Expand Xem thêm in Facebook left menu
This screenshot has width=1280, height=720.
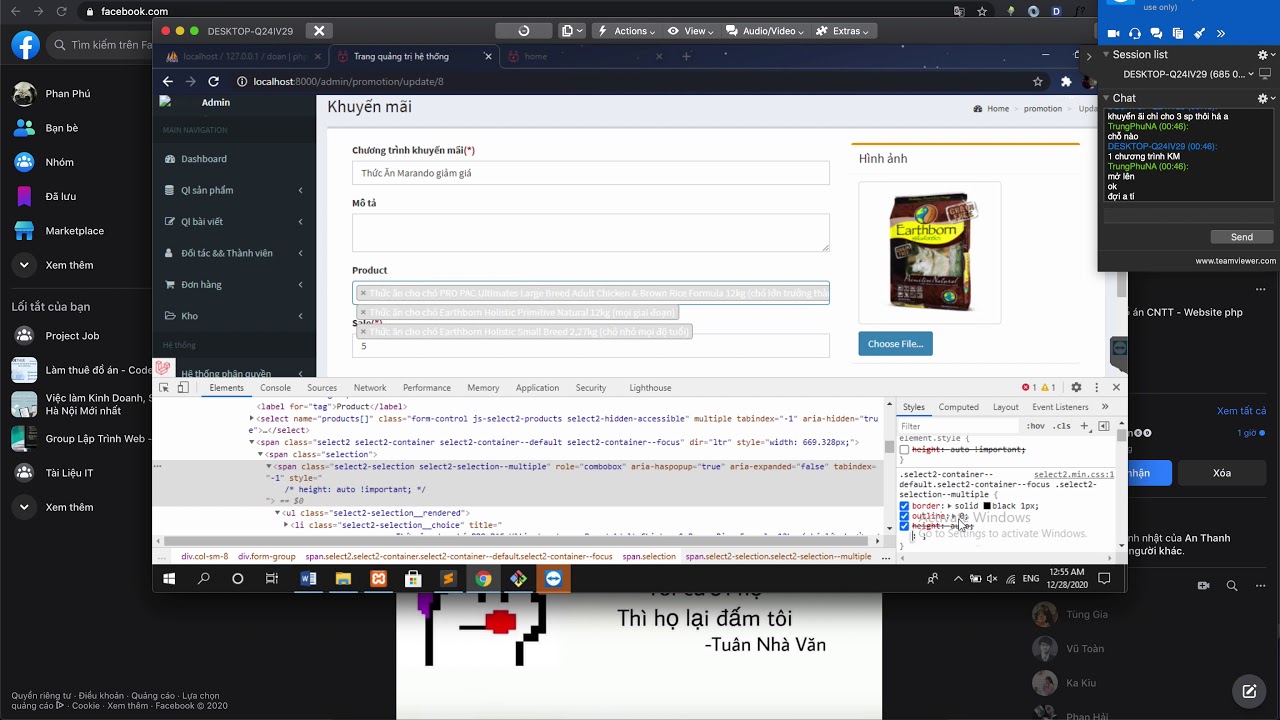point(55,265)
